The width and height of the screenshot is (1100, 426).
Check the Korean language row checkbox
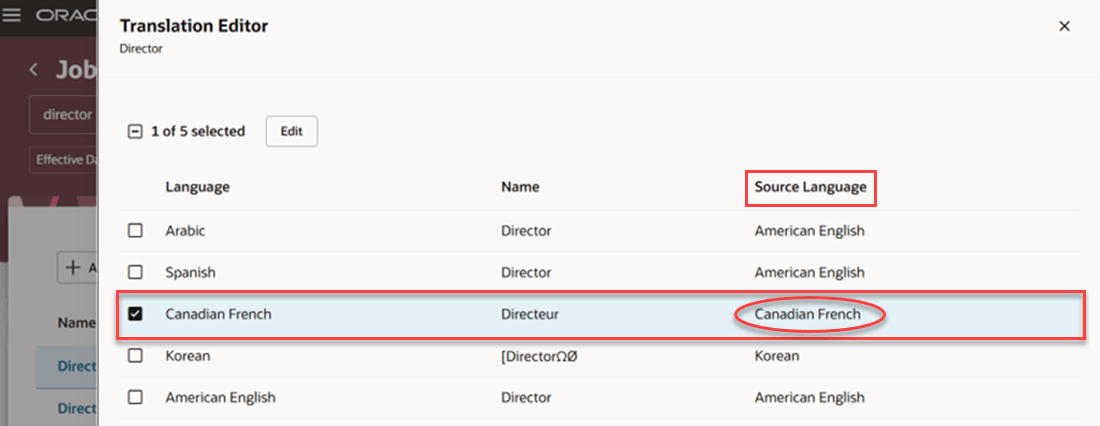[x=135, y=356]
